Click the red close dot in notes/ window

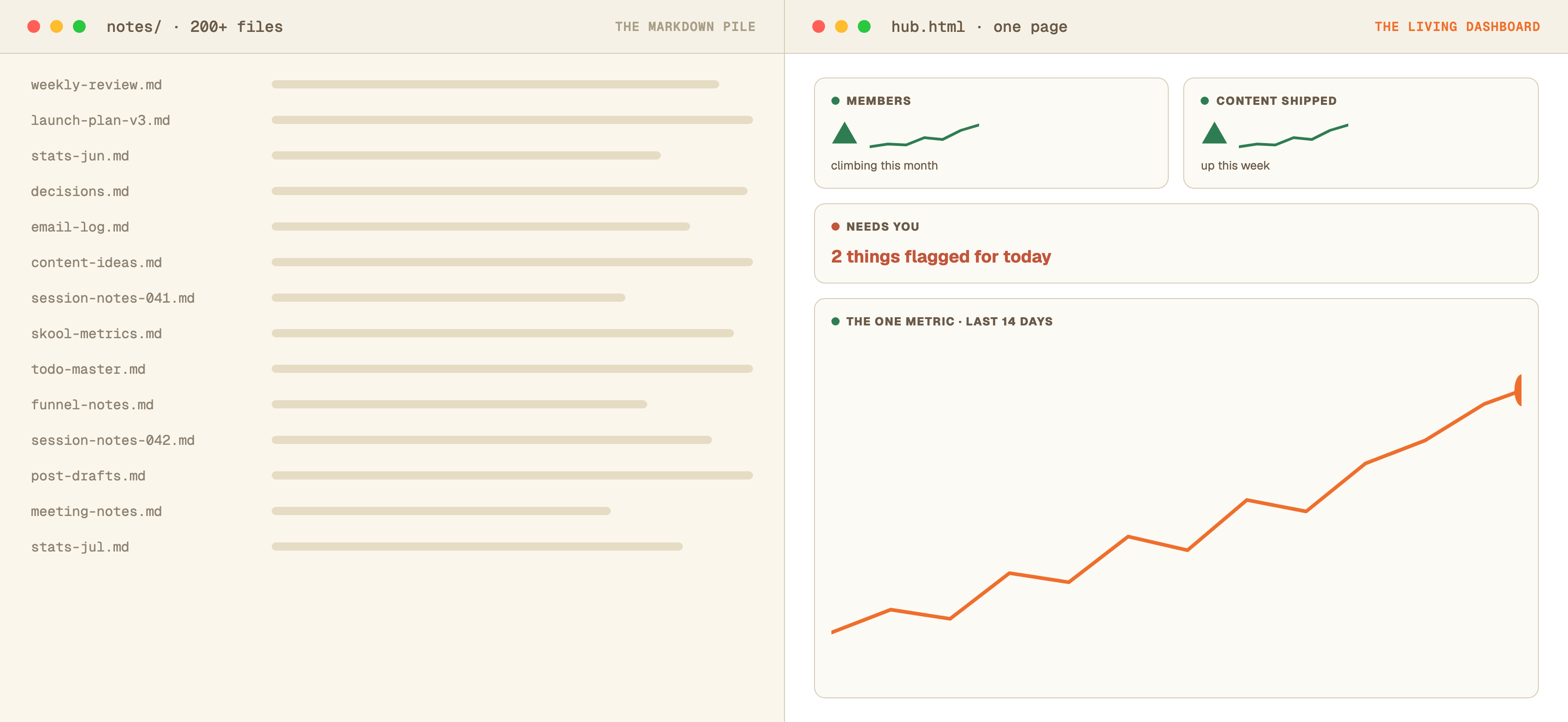coord(34,27)
